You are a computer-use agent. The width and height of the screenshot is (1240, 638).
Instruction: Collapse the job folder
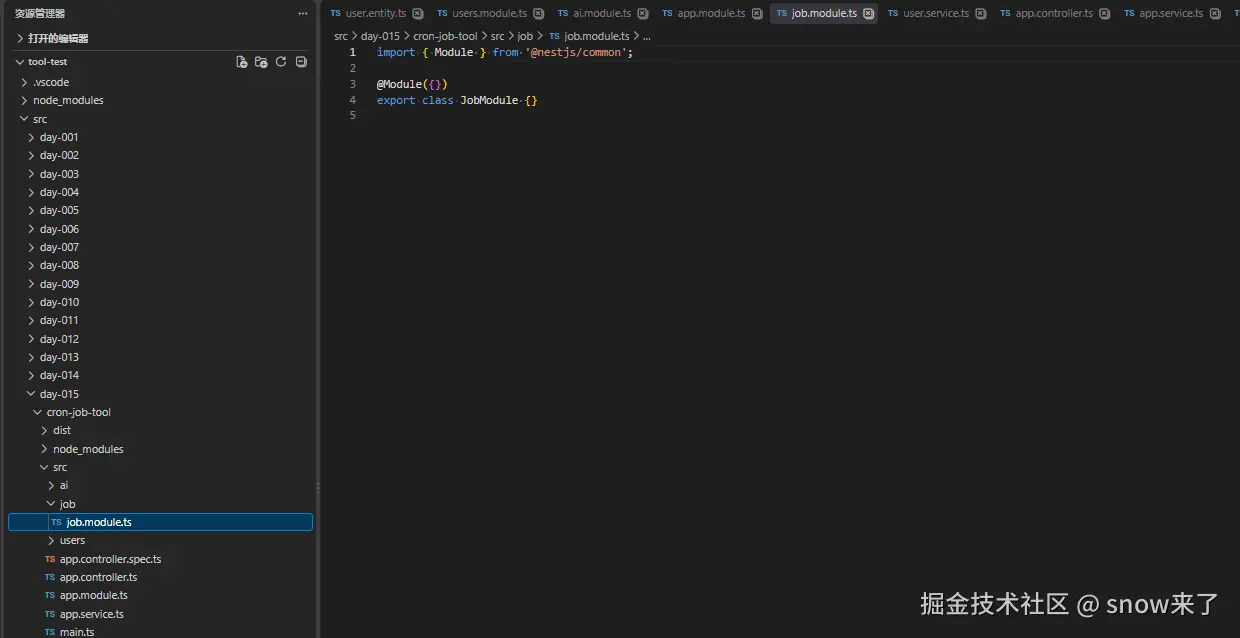pos(52,504)
